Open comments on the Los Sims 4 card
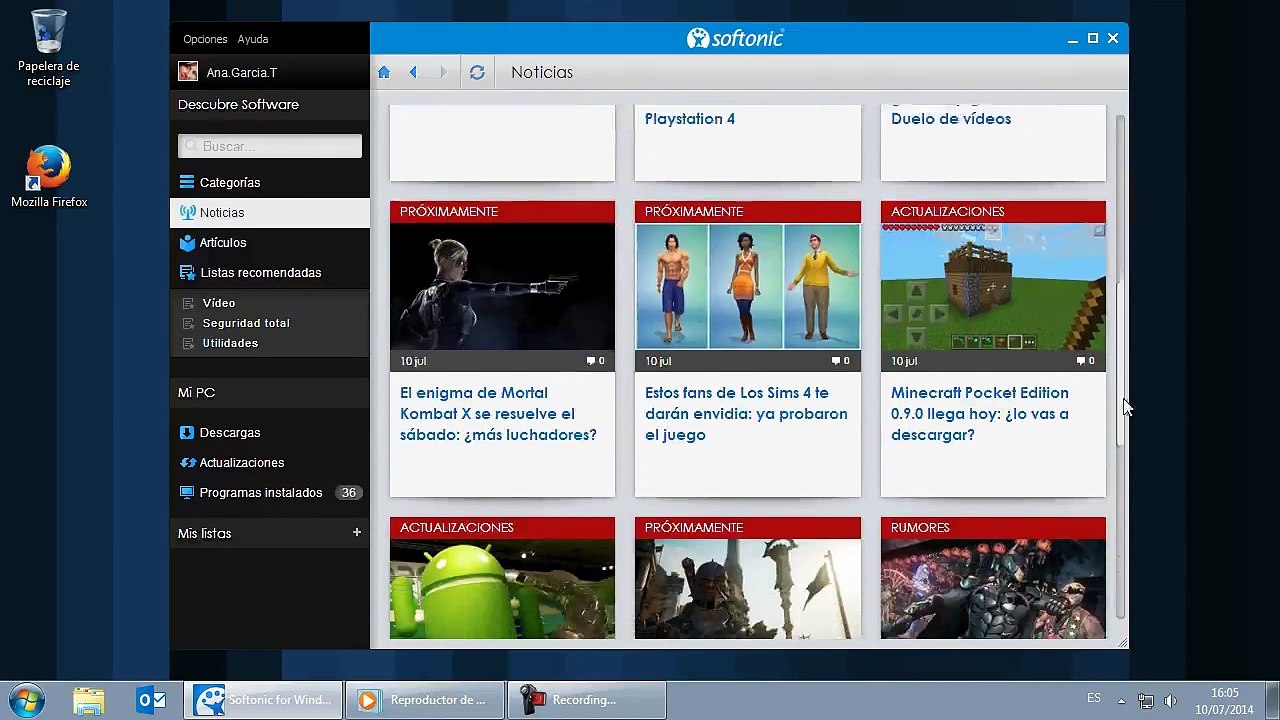 (840, 361)
